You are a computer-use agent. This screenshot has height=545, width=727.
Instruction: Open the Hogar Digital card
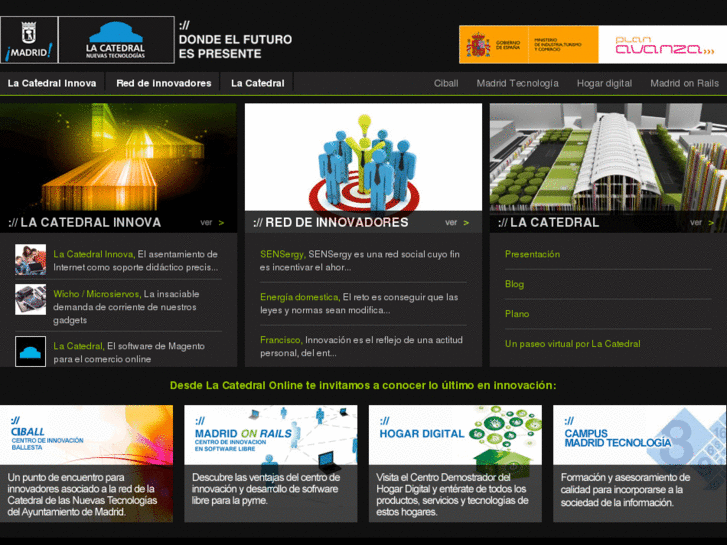point(455,464)
